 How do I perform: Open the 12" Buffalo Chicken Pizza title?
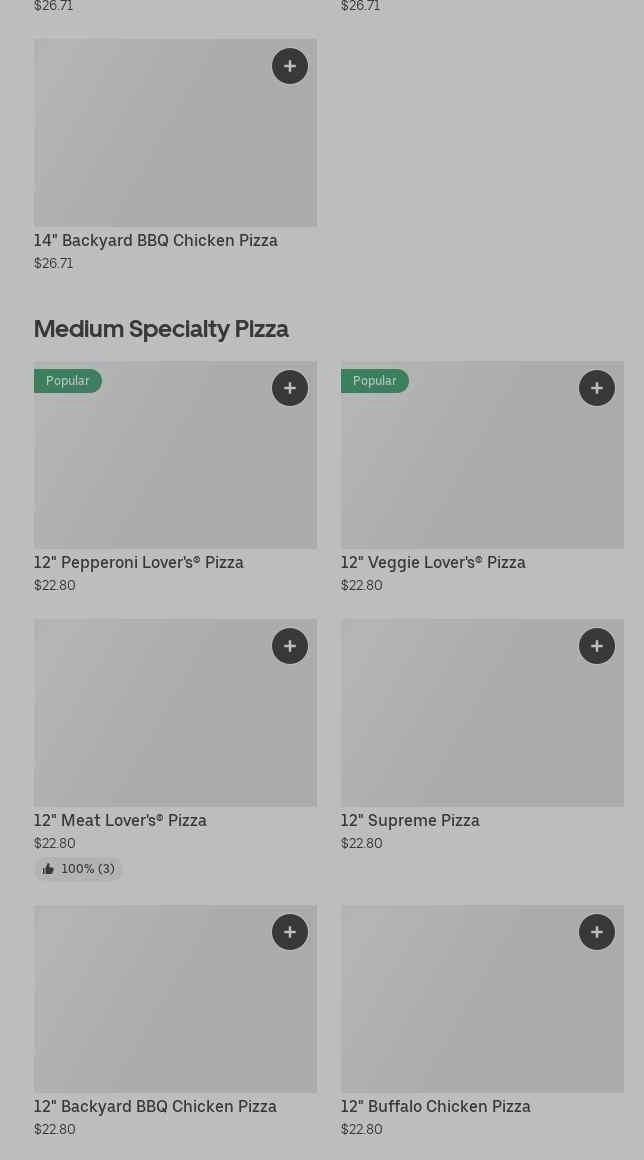tap(435, 1106)
